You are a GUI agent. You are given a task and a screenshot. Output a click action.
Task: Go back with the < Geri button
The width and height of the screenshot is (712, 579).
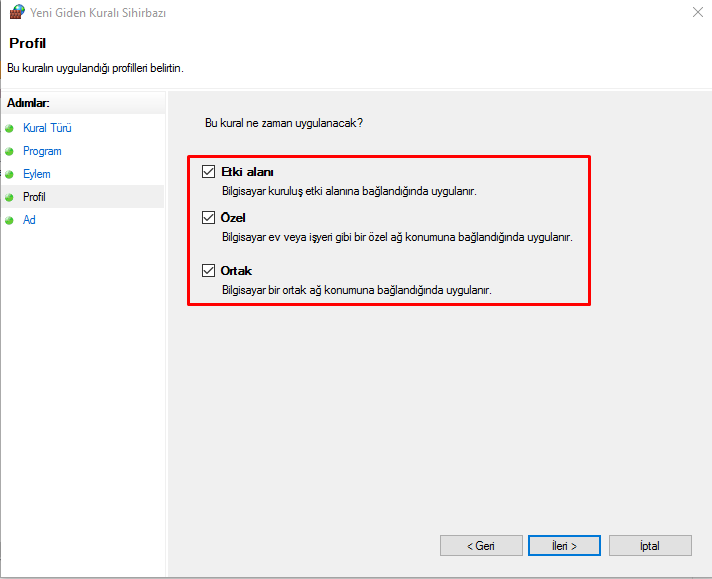(x=481, y=546)
